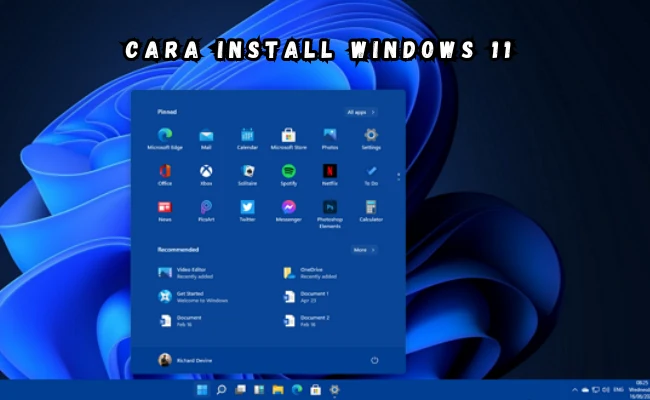This screenshot has height=400, width=650.
Task: Open recommended Video Editor
Action: (x=187, y=273)
